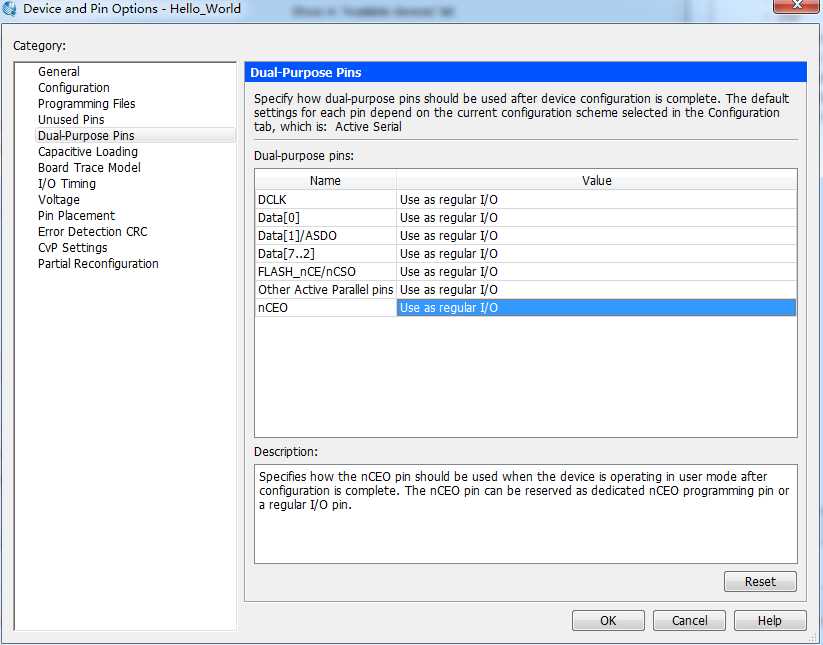Screen dimensions: 823x645
Task: Open value dropdown for Other Active Parallel pins
Action: [596, 290]
